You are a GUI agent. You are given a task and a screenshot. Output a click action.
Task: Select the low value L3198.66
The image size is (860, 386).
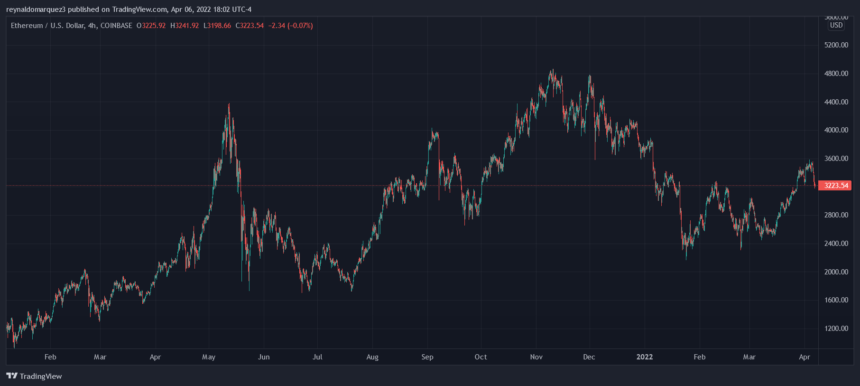point(217,25)
